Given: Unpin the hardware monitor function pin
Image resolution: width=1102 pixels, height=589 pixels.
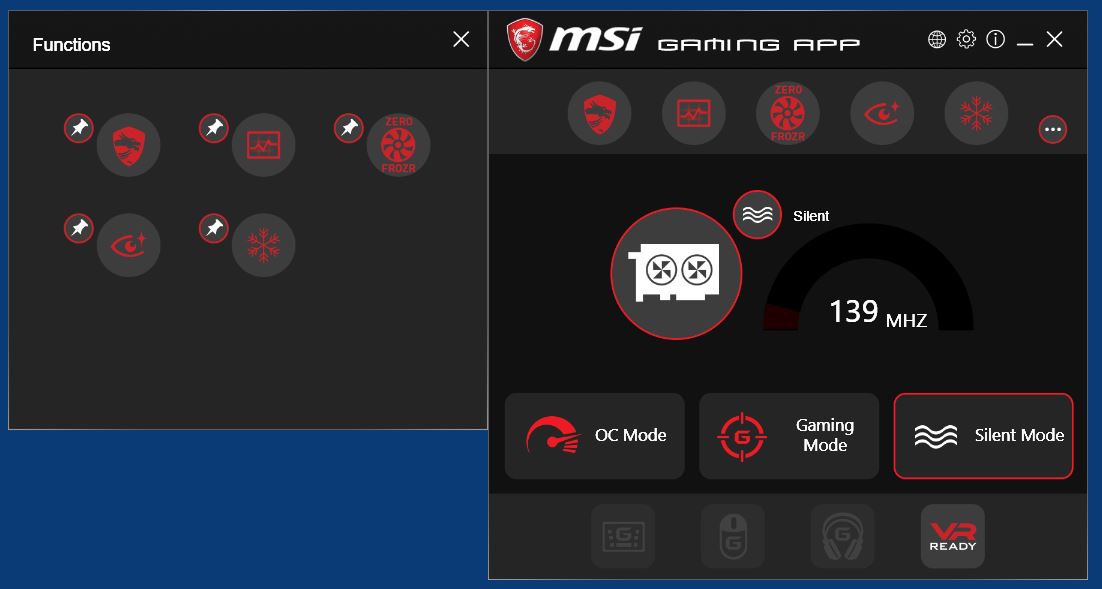Looking at the screenshot, I should pos(214,128).
